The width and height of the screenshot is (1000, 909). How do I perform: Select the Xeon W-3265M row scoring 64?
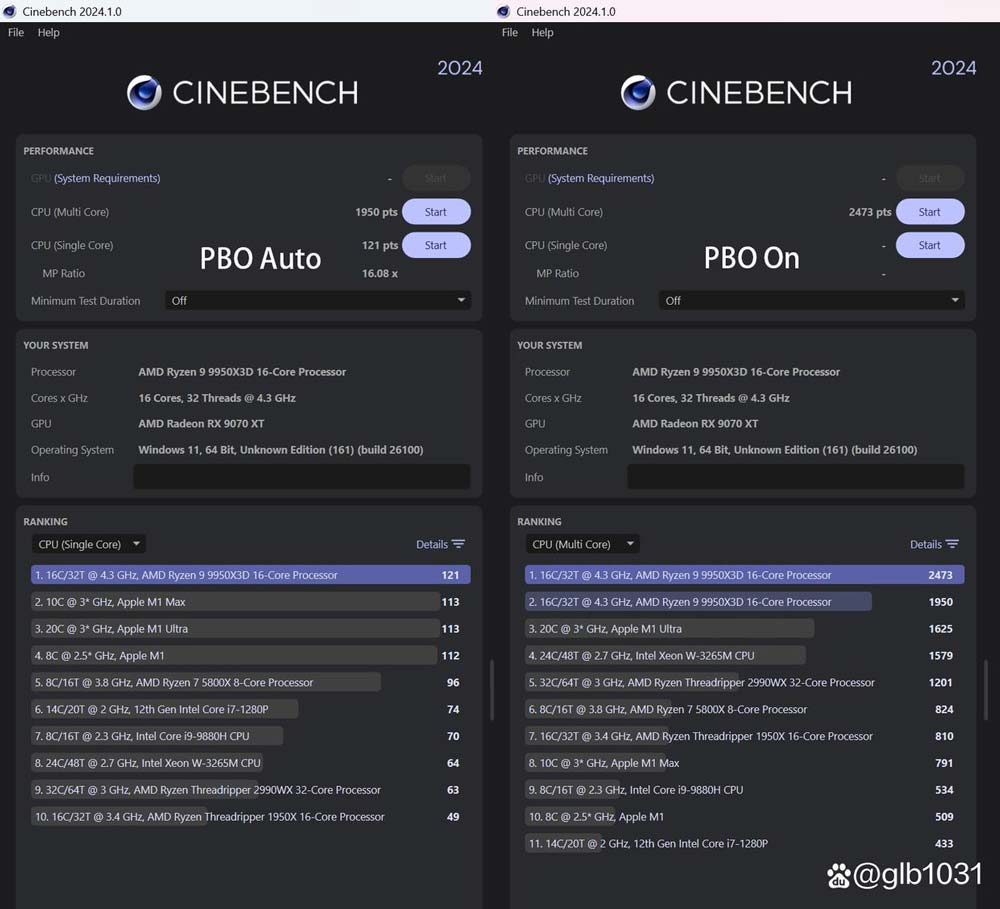251,762
